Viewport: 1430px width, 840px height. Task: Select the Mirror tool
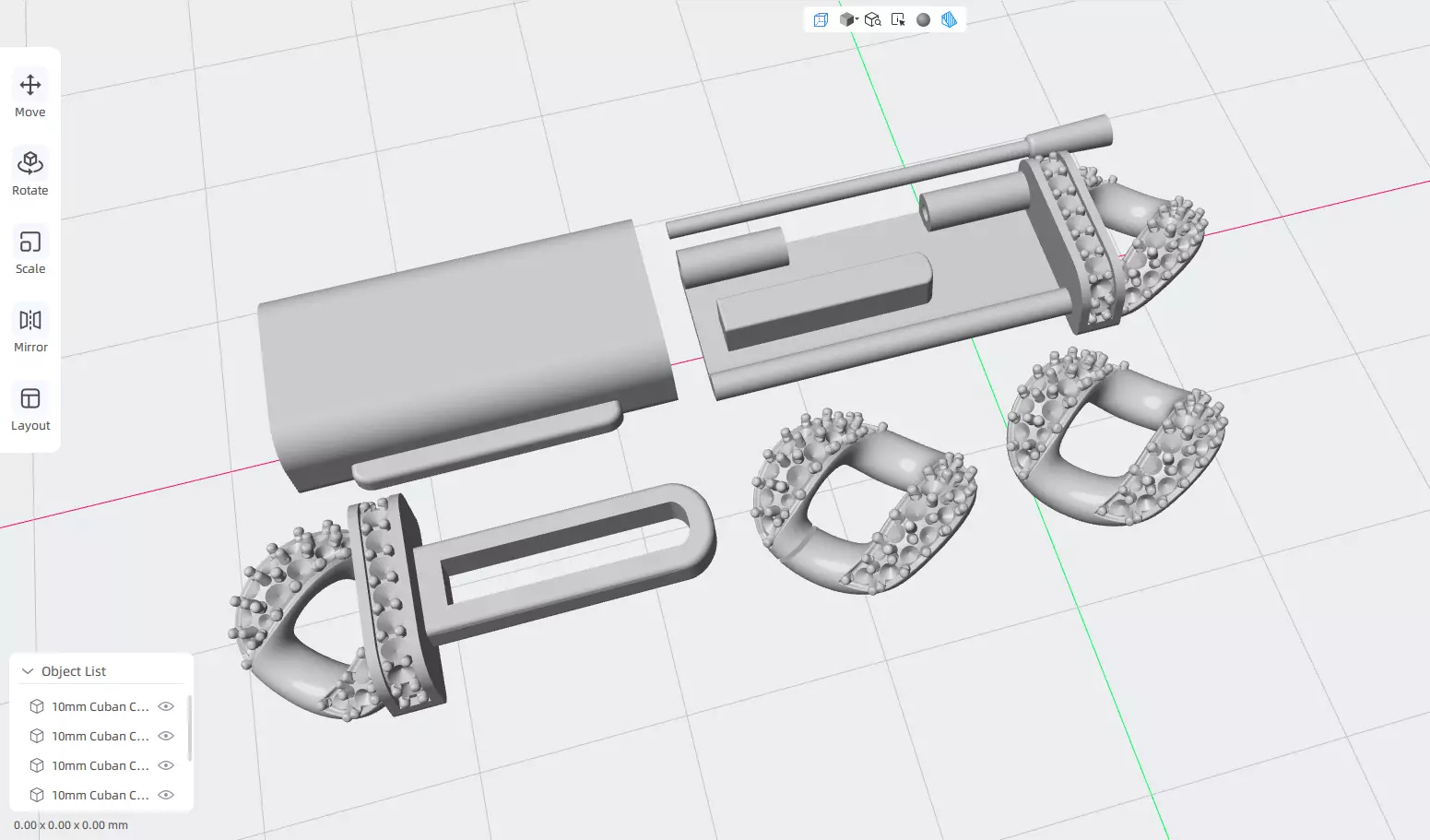pyautogui.click(x=30, y=330)
